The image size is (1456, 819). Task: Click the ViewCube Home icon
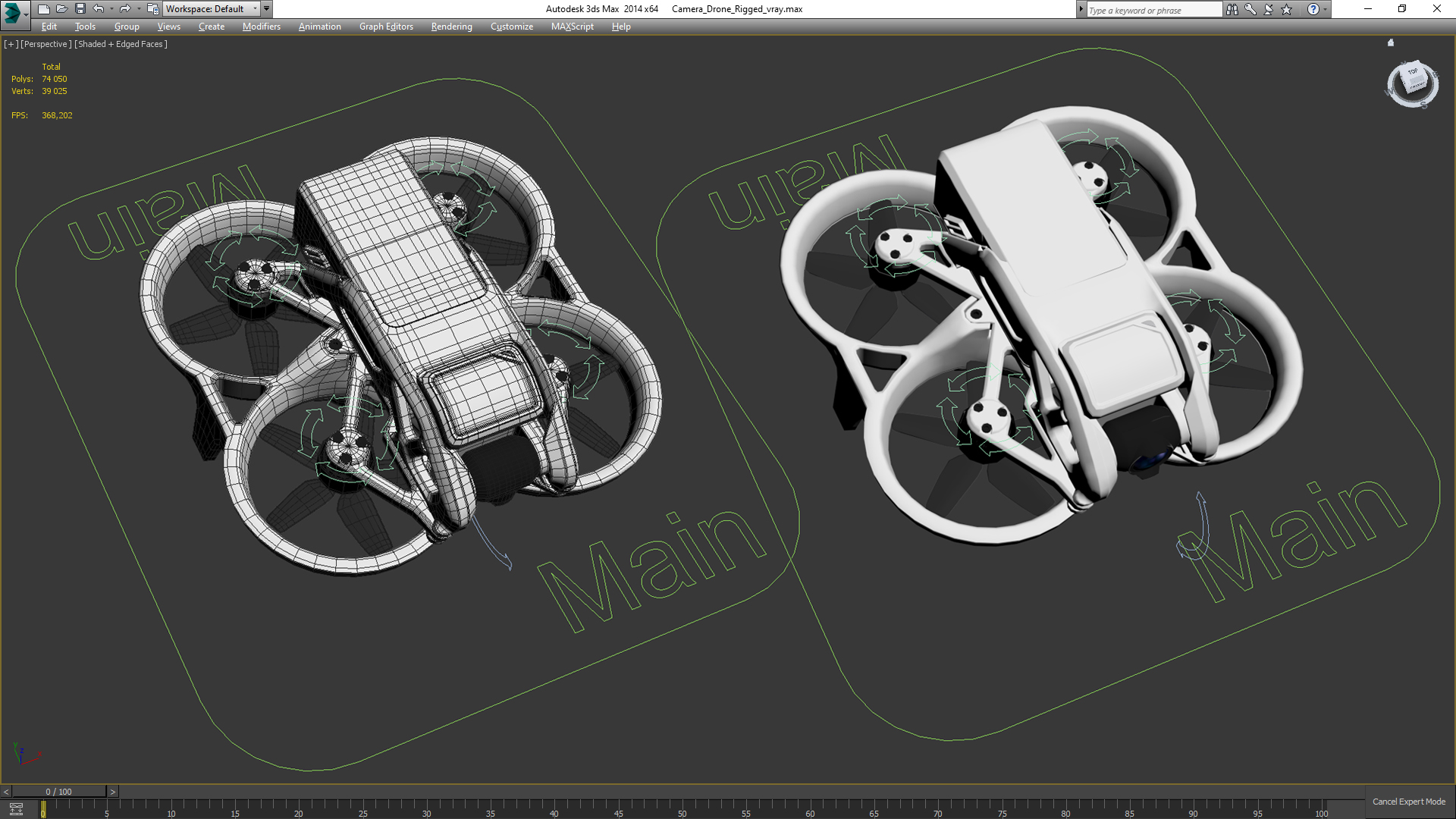(1391, 43)
